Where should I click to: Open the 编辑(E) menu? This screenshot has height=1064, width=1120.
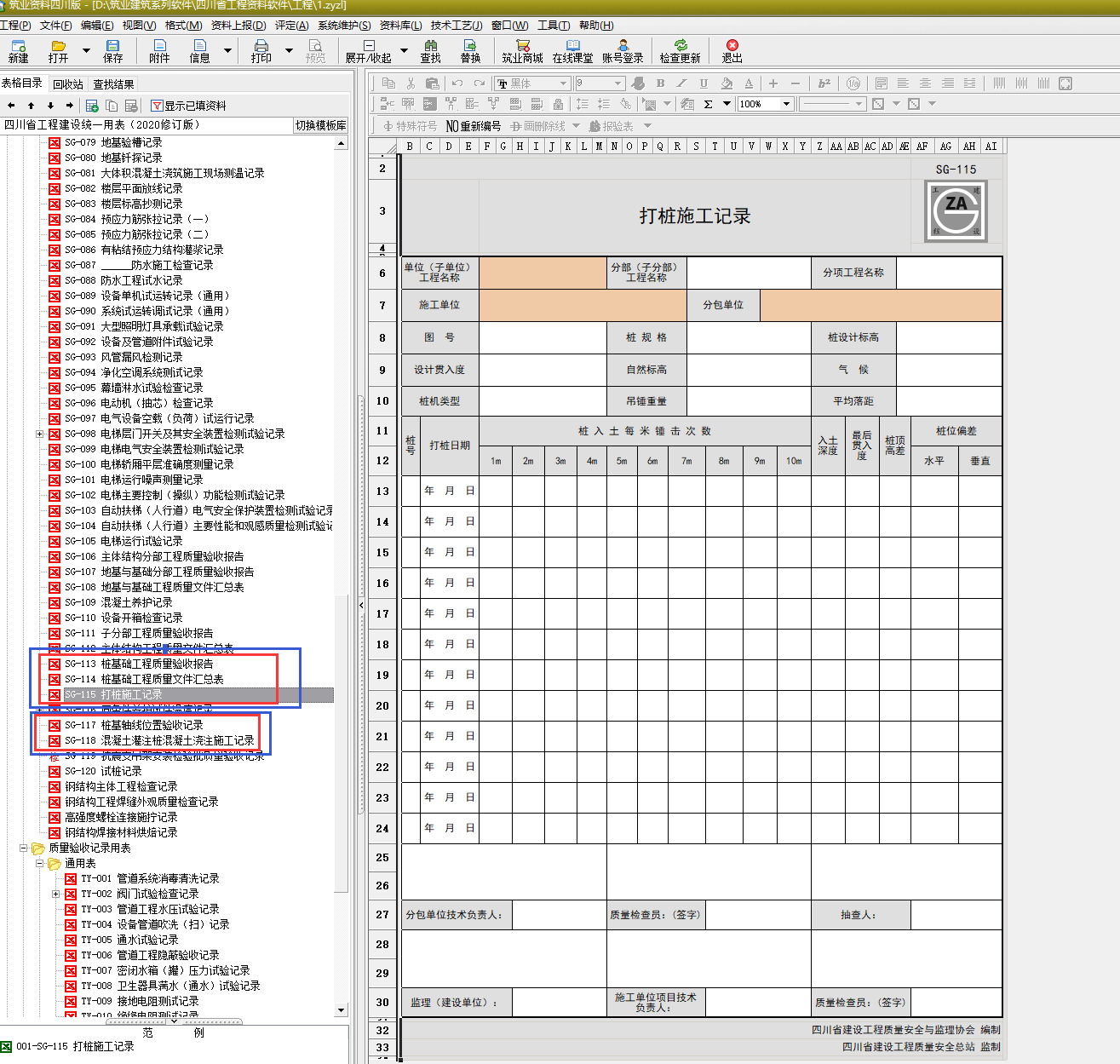coord(96,26)
